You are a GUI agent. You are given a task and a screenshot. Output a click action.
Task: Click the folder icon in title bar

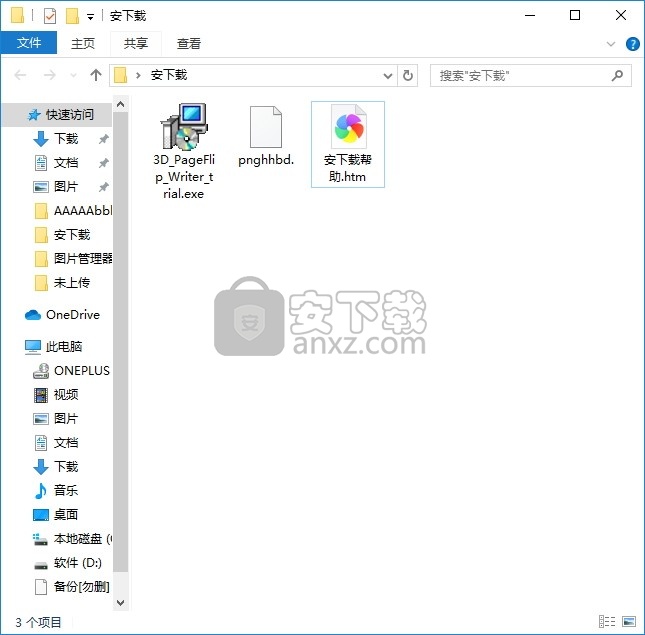(x=17, y=15)
